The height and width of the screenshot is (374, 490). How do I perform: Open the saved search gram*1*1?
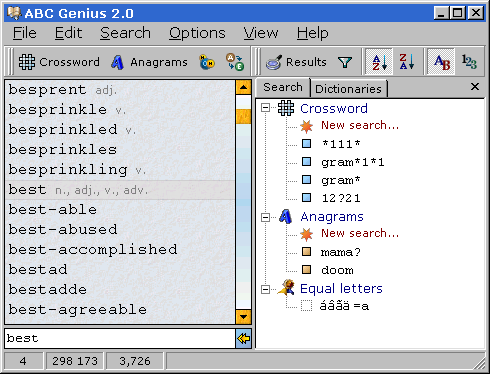pos(353,162)
